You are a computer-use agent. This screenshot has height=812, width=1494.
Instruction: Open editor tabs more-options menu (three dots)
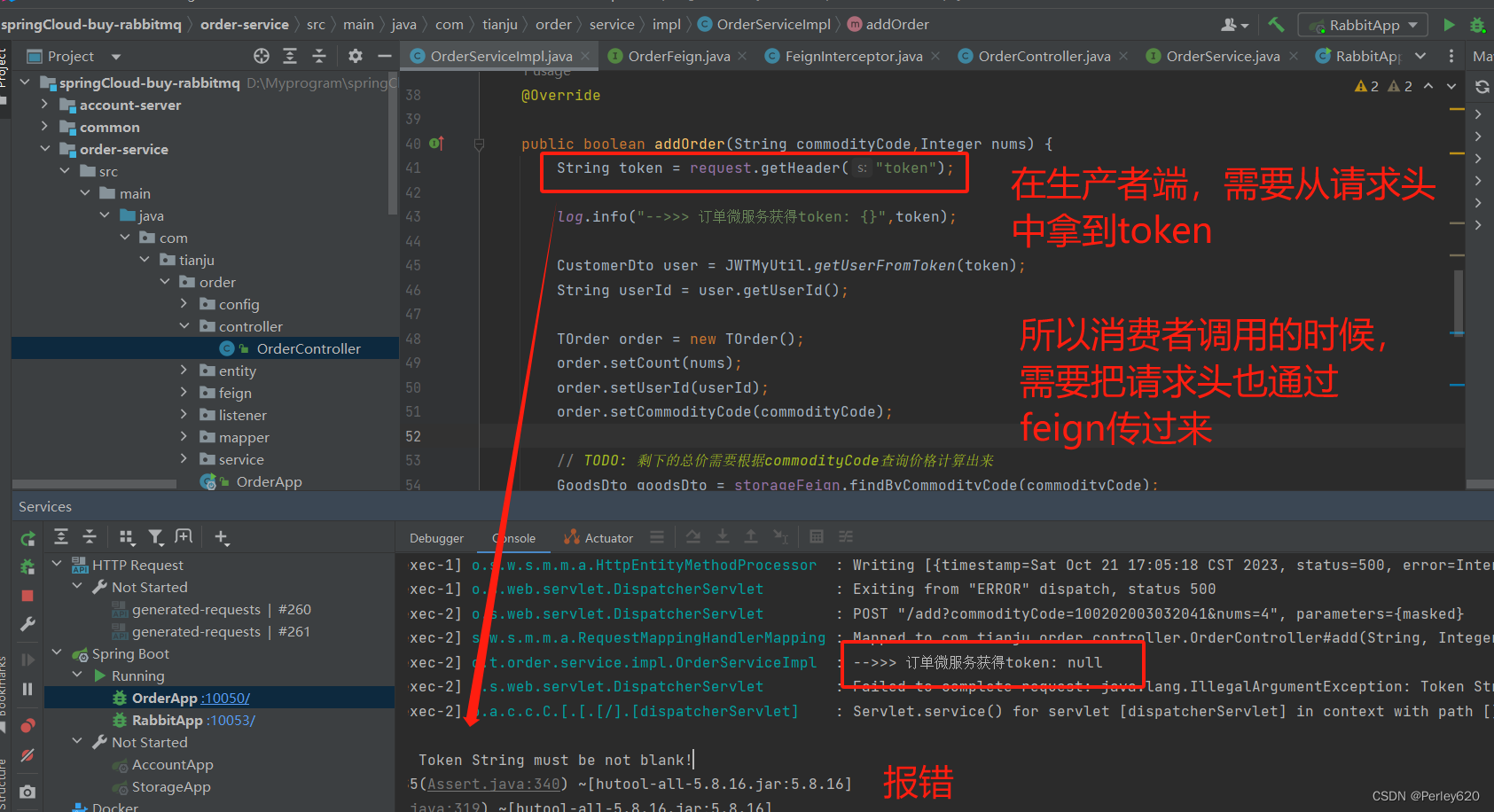[x=1451, y=56]
